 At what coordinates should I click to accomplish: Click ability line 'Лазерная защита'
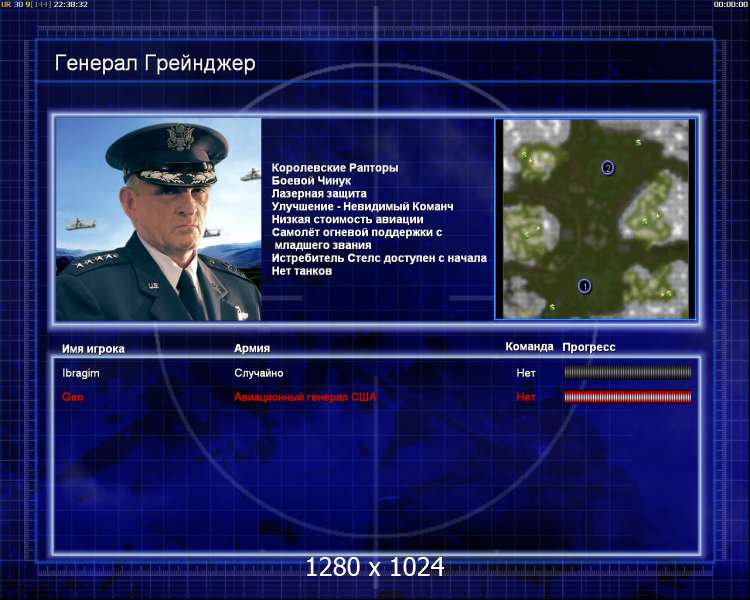click(x=319, y=194)
